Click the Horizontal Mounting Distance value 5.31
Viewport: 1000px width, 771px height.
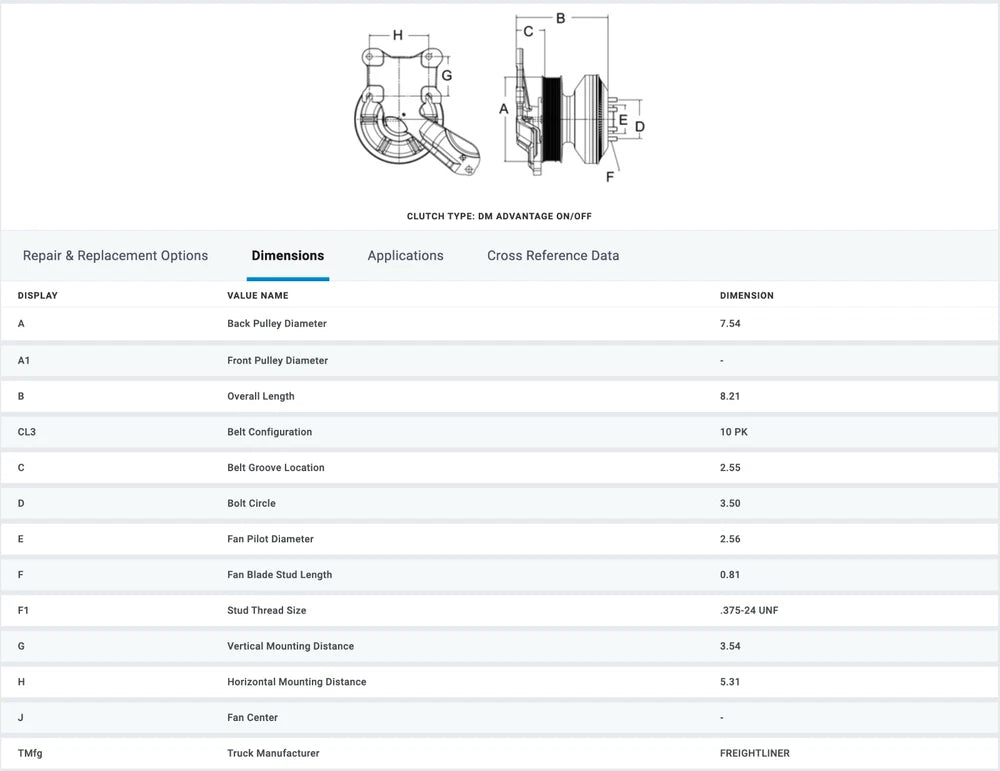[x=730, y=682]
